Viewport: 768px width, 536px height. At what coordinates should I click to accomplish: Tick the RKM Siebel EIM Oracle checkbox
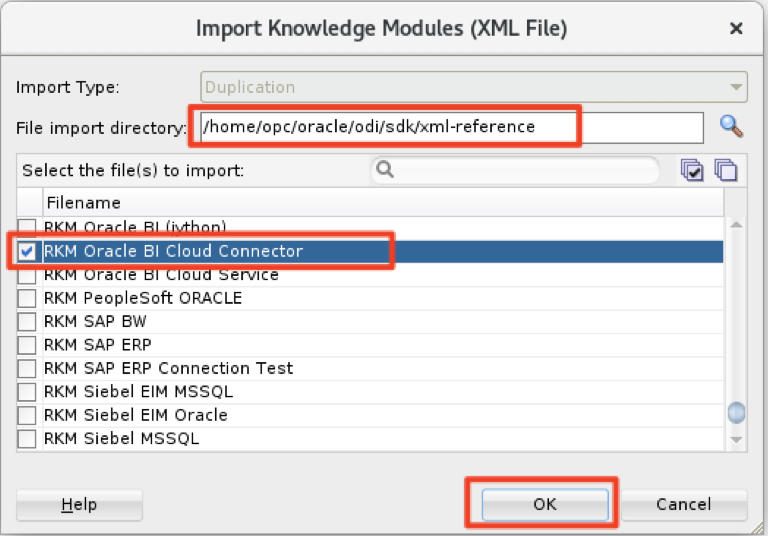(x=27, y=415)
